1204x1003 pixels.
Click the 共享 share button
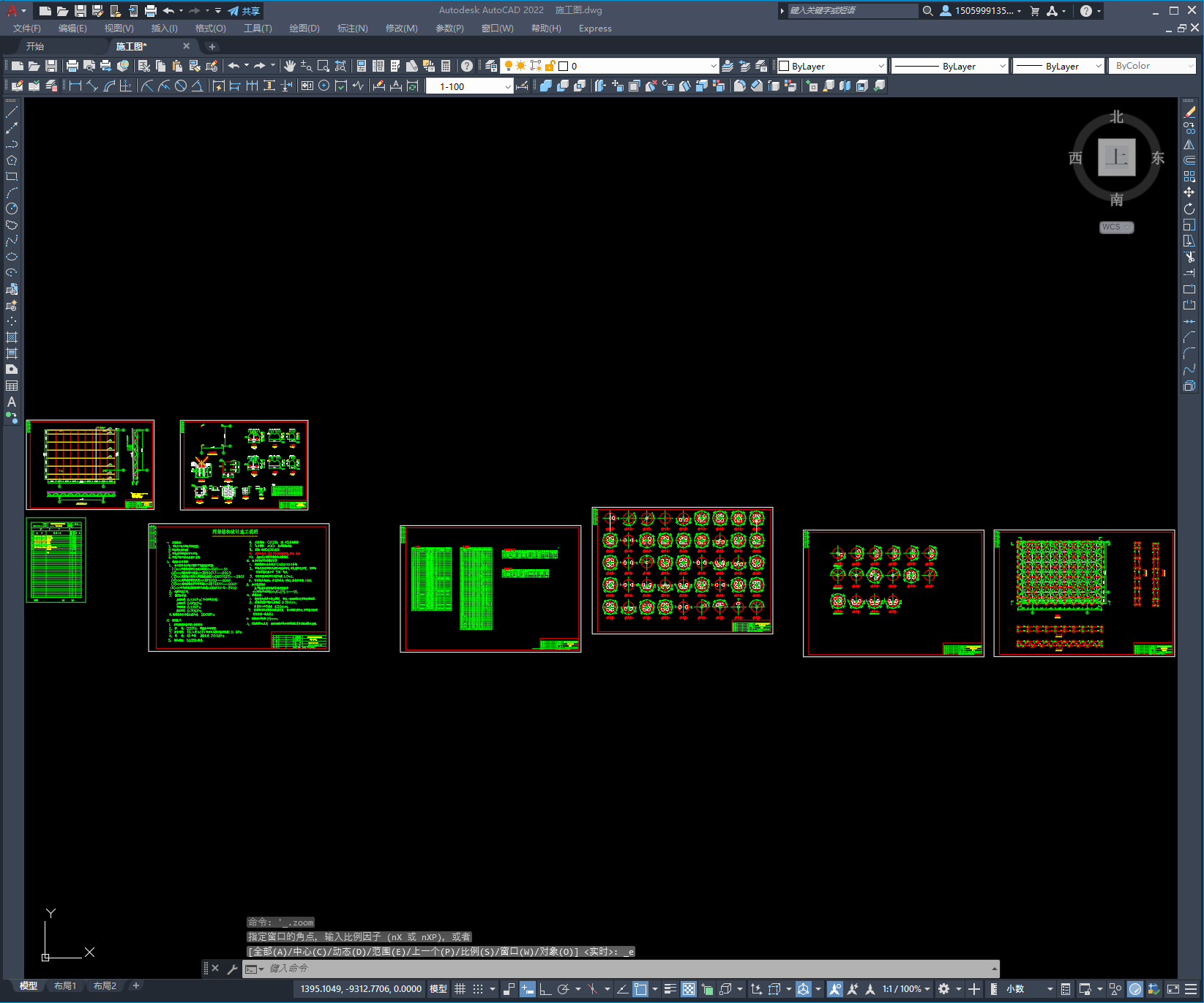point(244,11)
